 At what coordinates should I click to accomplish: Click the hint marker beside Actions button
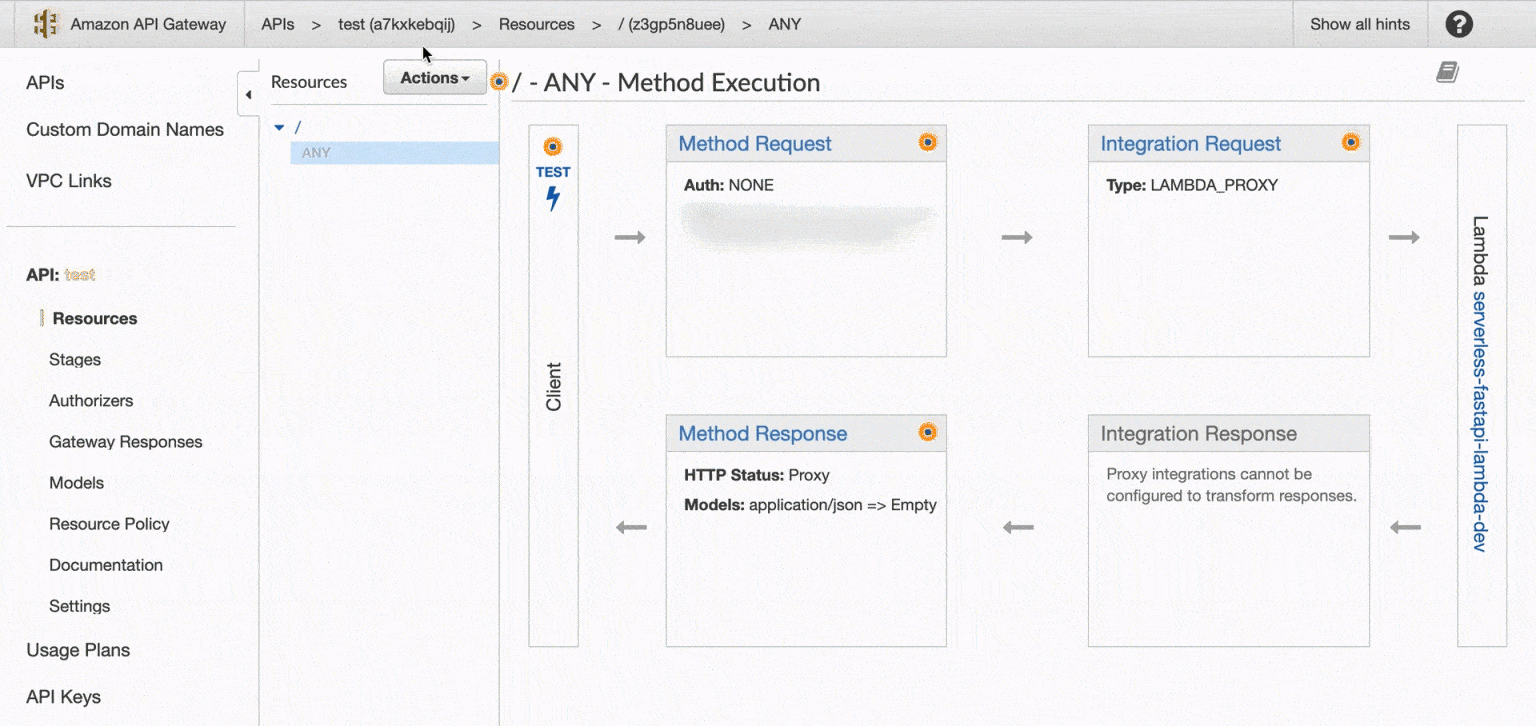tap(499, 81)
